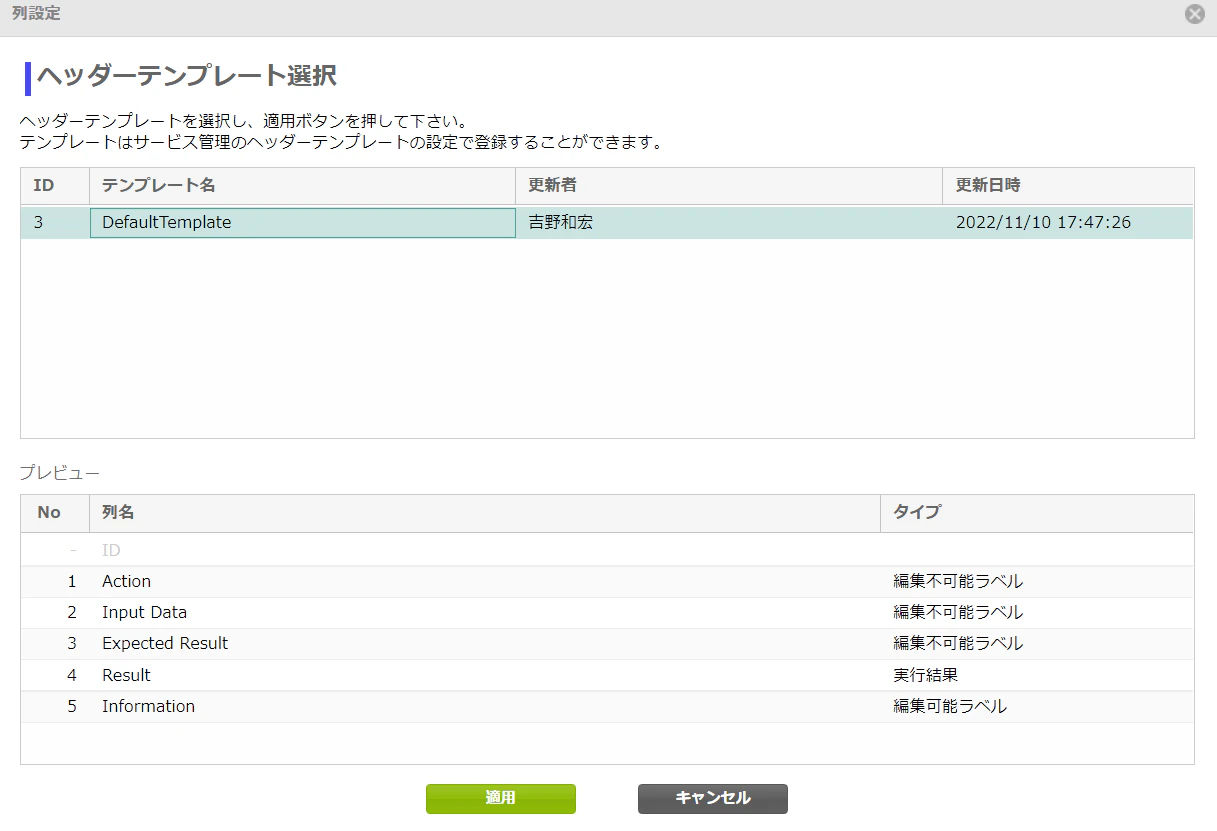Image resolution: width=1217 pixels, height=831 pixels.
Task: Select the Input Data column name
Action: pos(144,612)
